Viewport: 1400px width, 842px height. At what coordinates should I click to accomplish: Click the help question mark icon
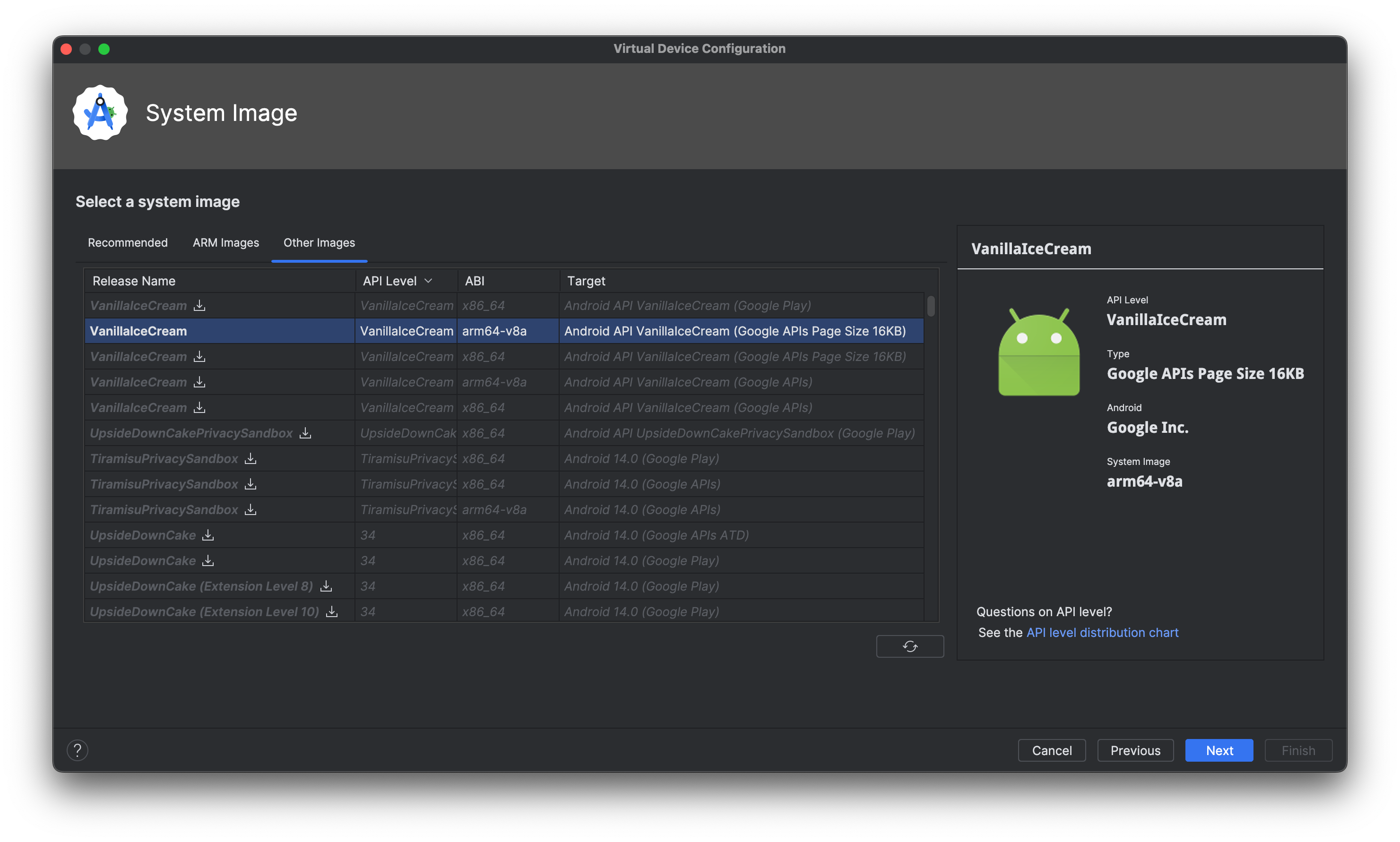click(x=77, y=749)
